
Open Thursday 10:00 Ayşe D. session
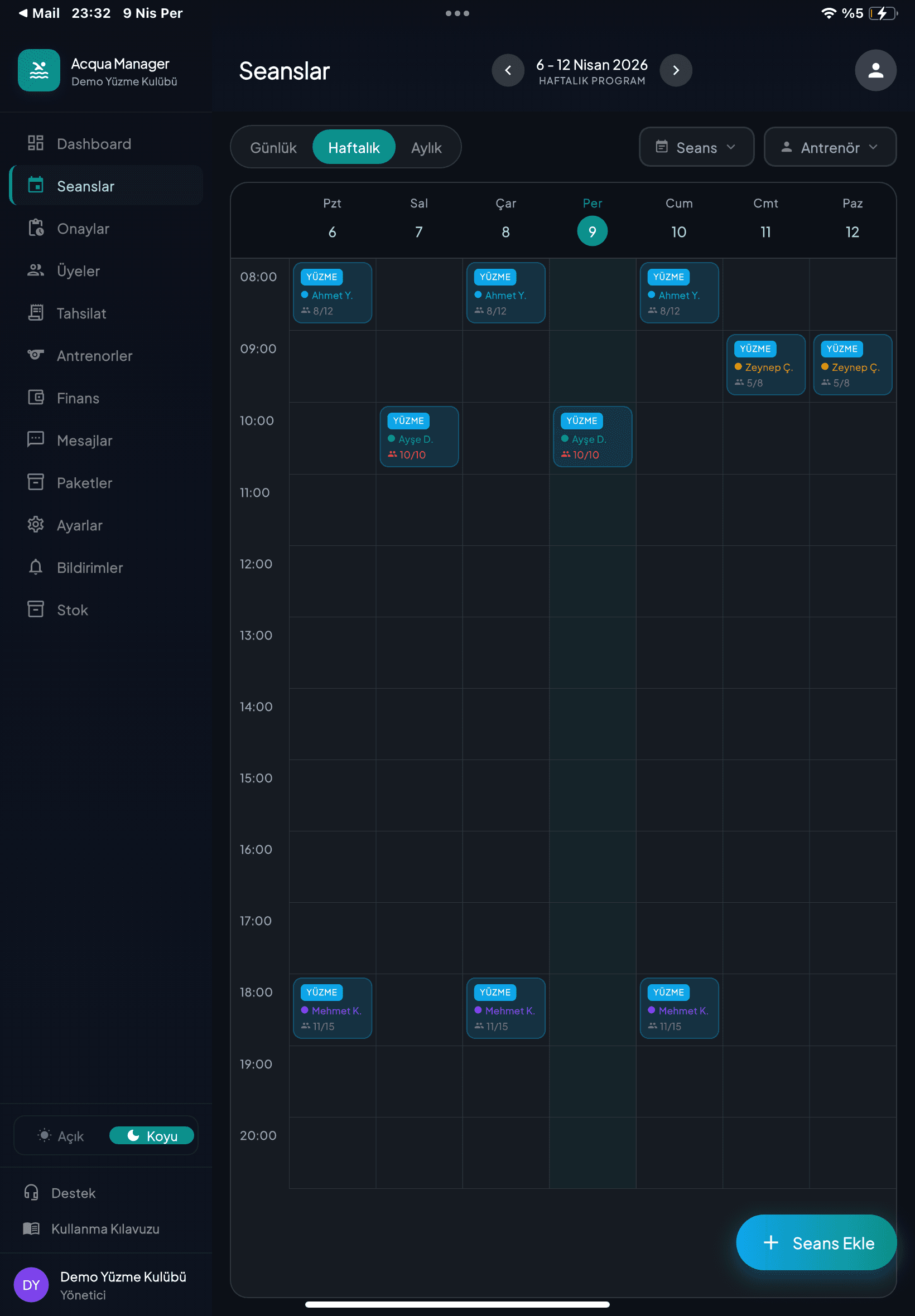592,437
